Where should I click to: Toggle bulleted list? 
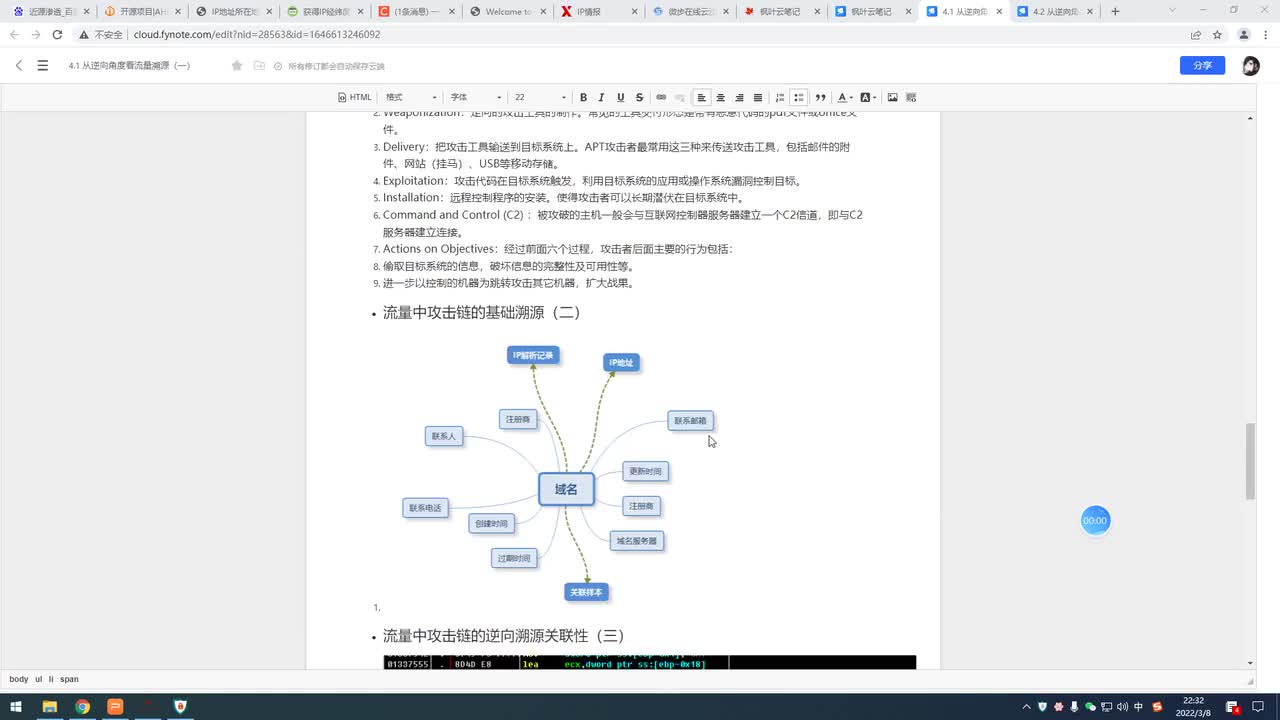(x=798, y=97)
